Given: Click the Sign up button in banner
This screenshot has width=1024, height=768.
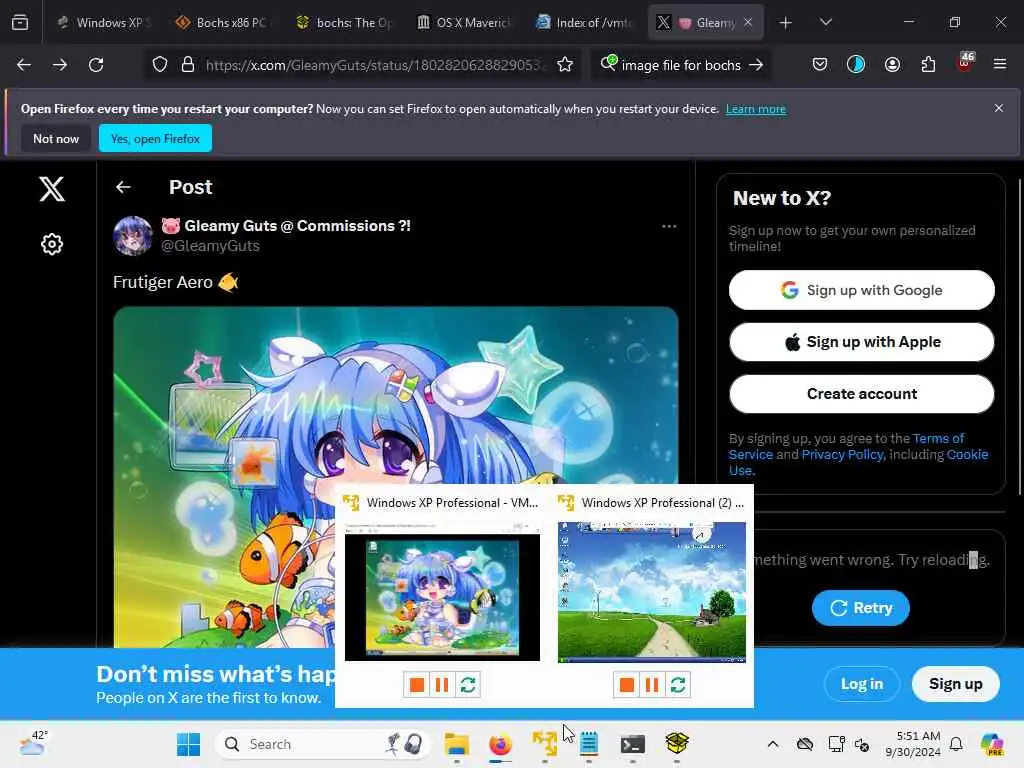Looking at the screenshot, I should pos(955,684).
